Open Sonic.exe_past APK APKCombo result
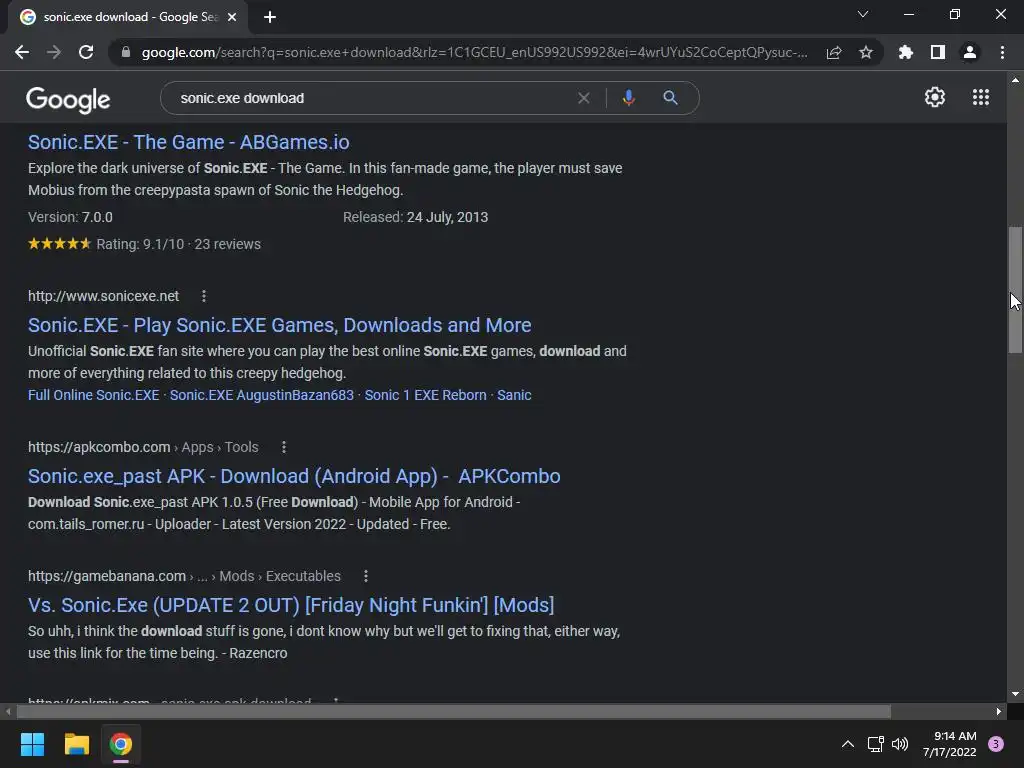 294,475
